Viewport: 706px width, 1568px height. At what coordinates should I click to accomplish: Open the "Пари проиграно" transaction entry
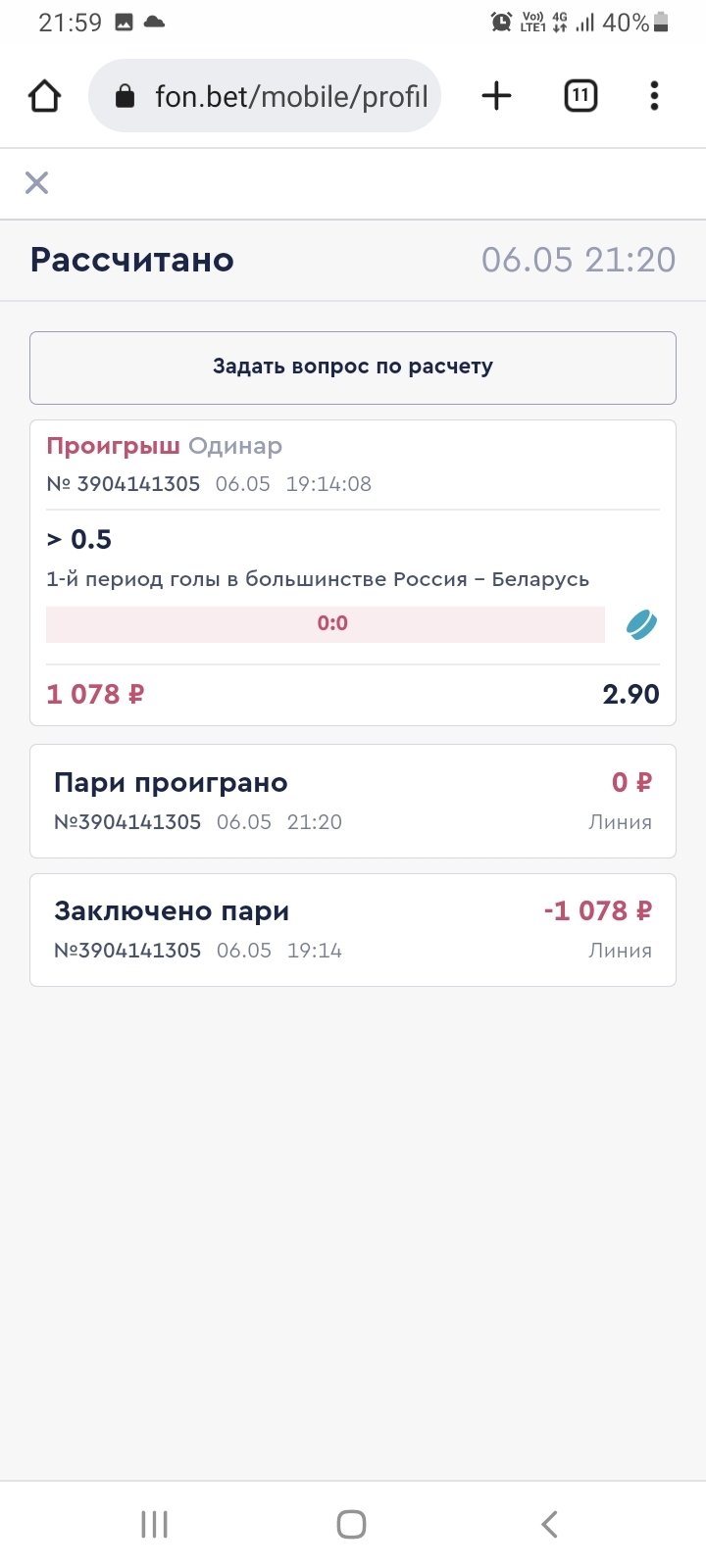[x=353, y=801]
